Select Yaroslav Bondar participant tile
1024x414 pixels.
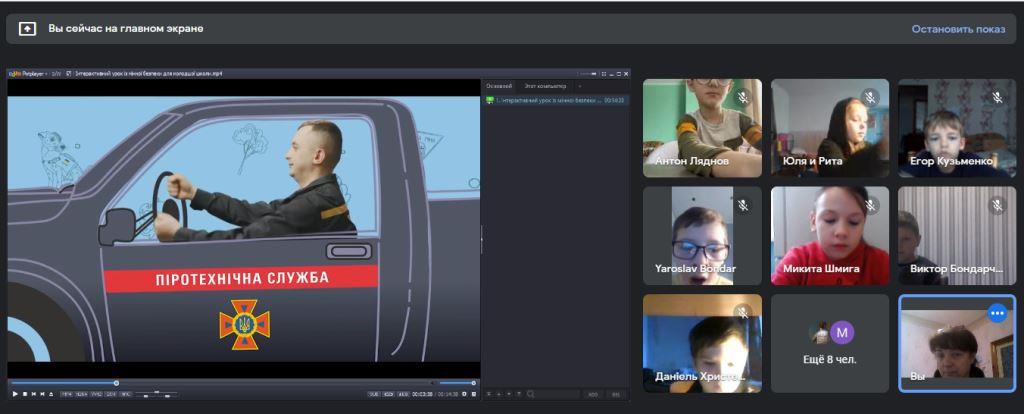(x=702, y=236)
